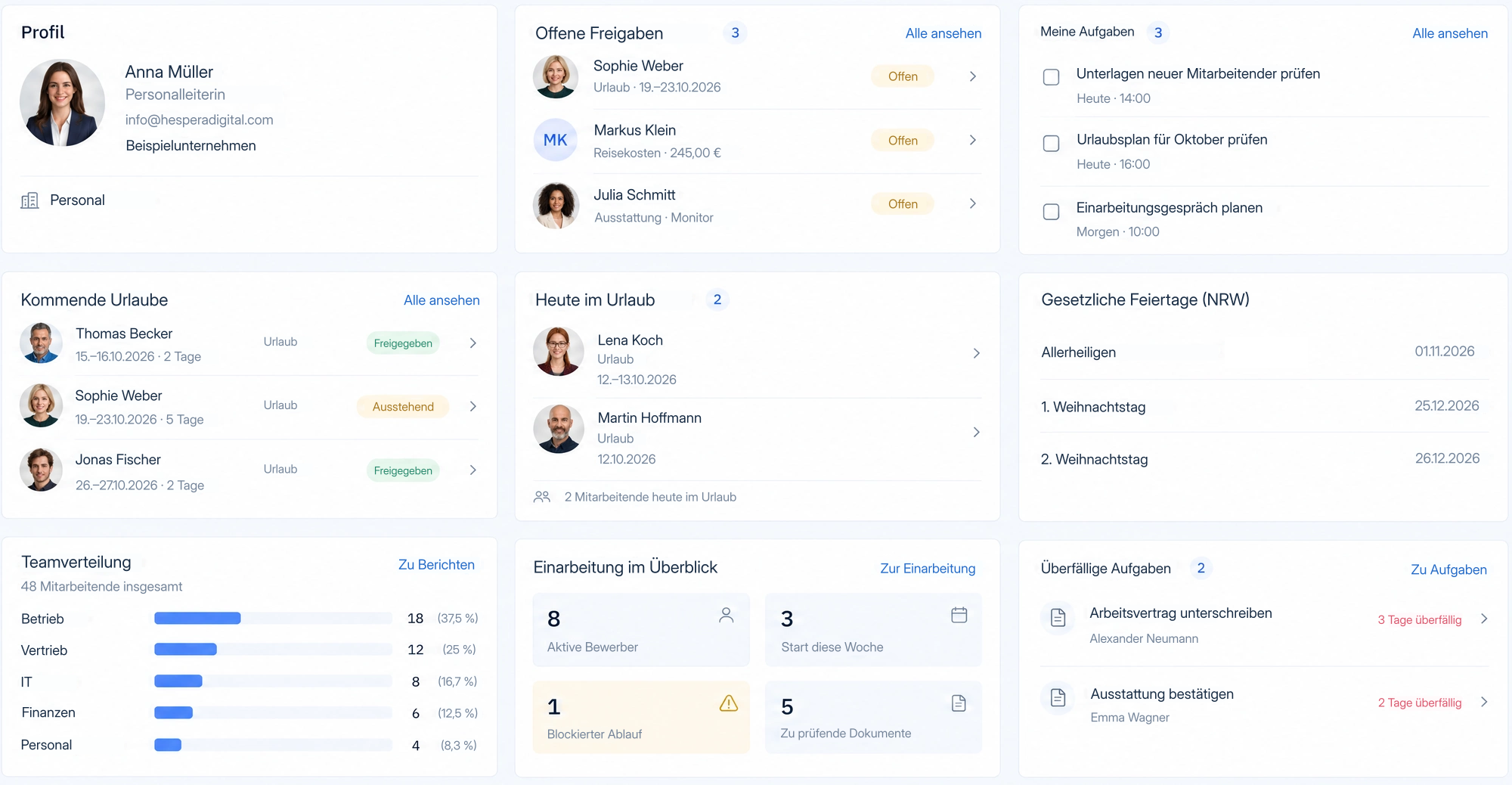Open the overdue Arbeitsvertrag unterschreiben task chevron
1512x785 pixels.
coord(1484,619)
